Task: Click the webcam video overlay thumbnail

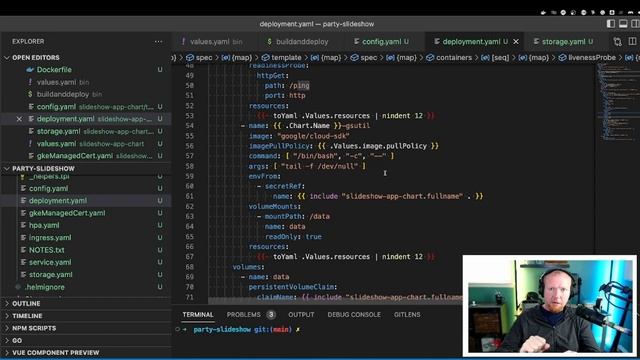Action: [x=549, y=306]
